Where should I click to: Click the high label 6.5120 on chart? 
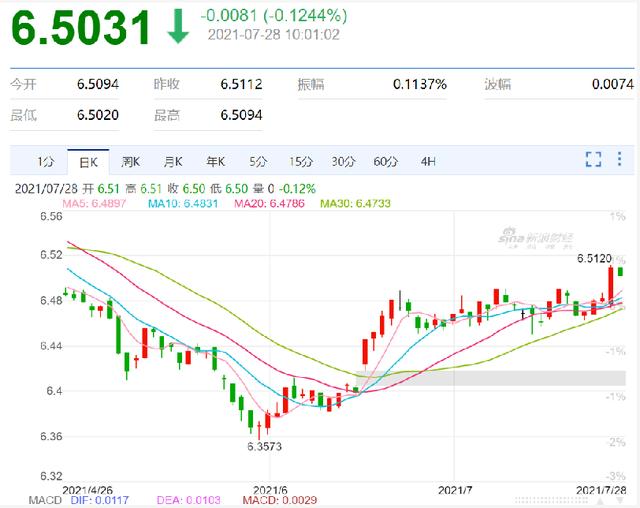tap(594, 258)
